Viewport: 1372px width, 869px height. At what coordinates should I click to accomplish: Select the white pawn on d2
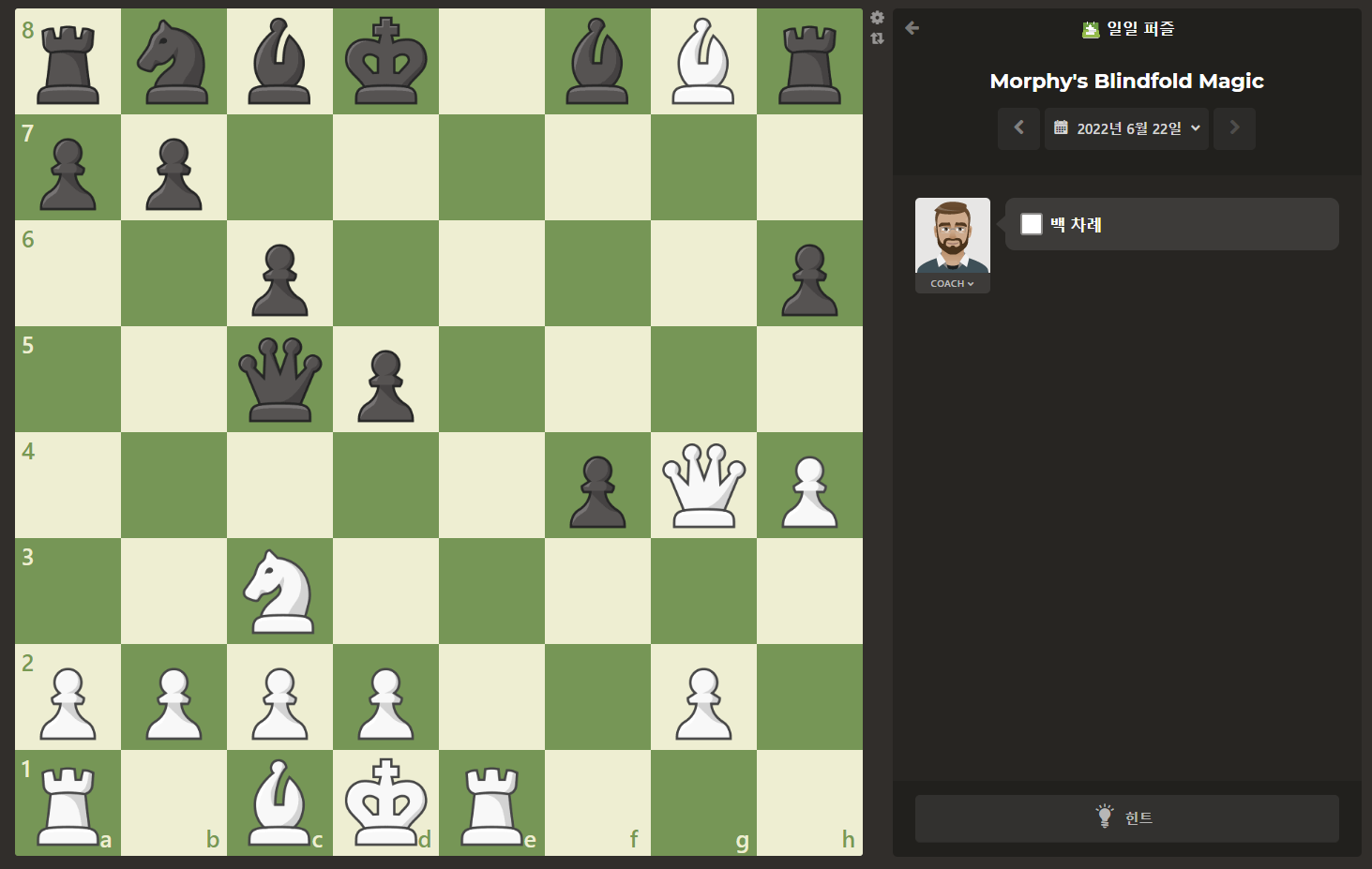[385, 697]
